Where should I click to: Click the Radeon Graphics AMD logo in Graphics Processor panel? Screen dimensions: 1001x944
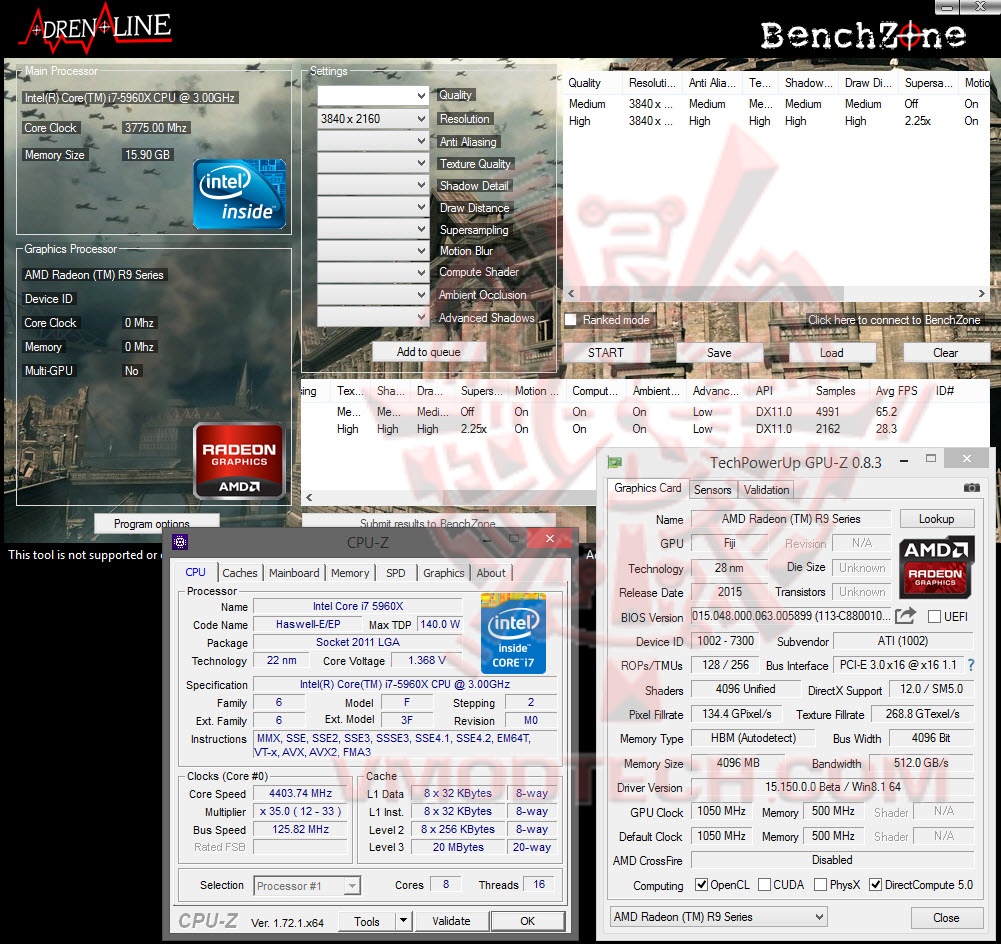point(239,460)
